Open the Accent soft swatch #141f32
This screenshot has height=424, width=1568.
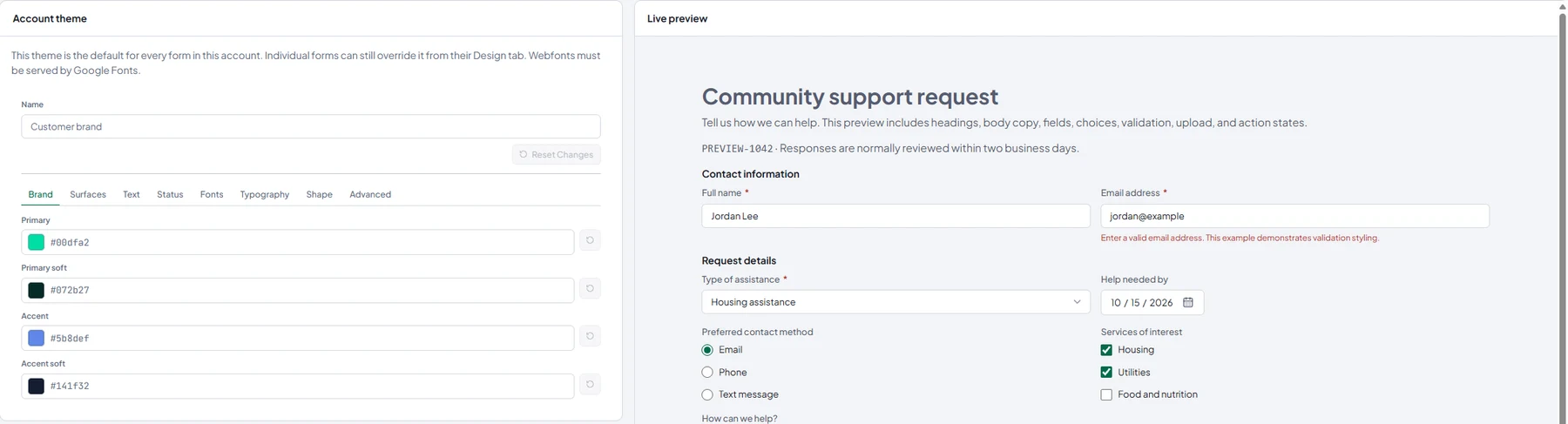(37, 386)
